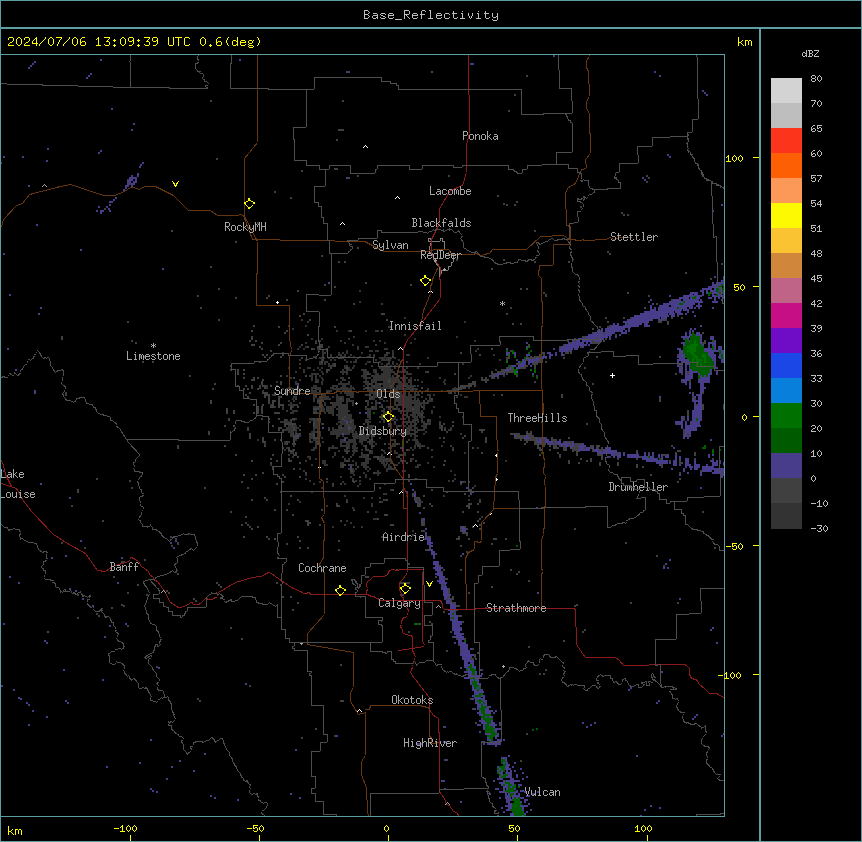Select the Okotoks label

click(412, 700)
